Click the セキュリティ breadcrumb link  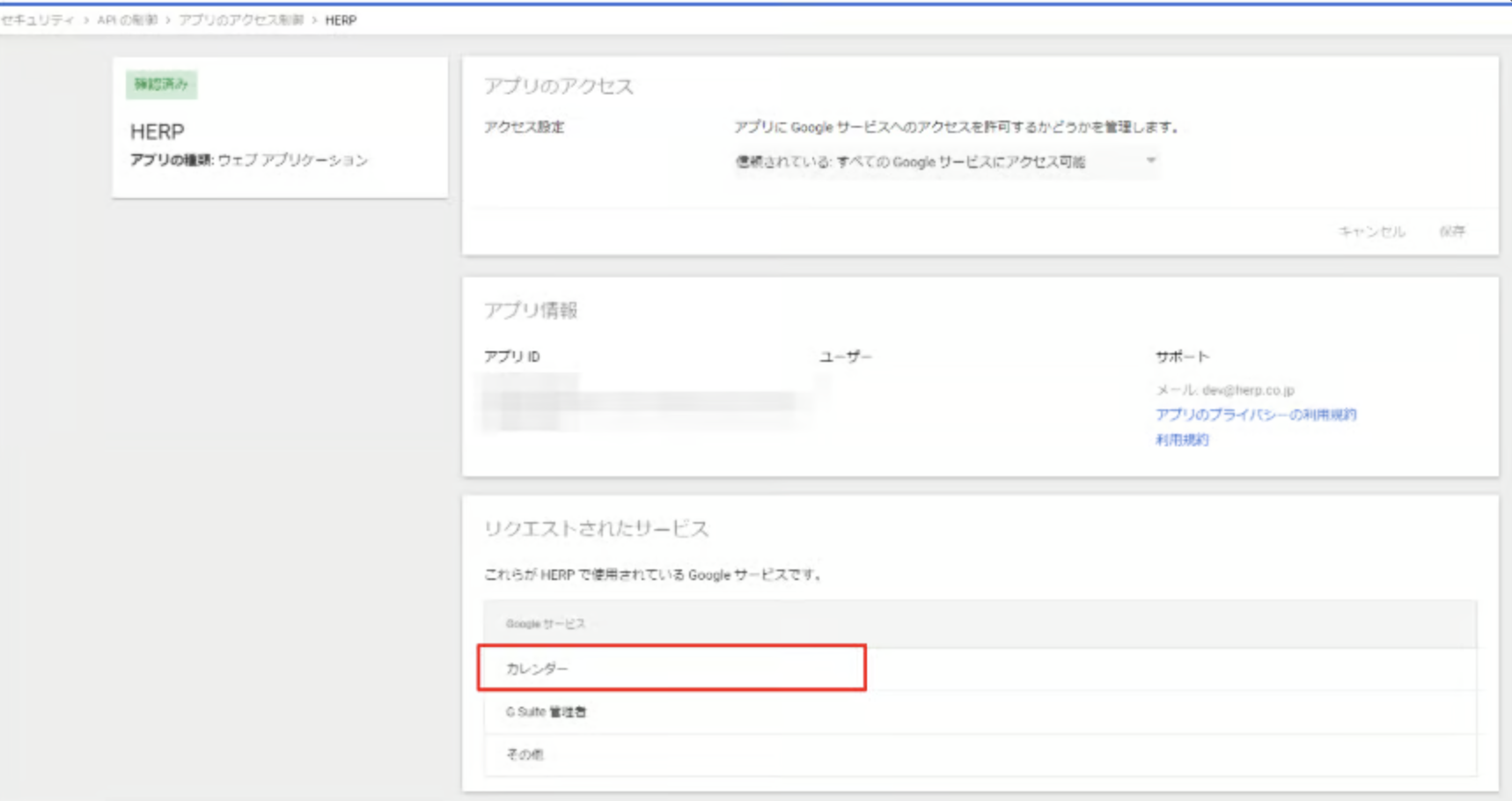pyautogui.click(x=38, y=20)
